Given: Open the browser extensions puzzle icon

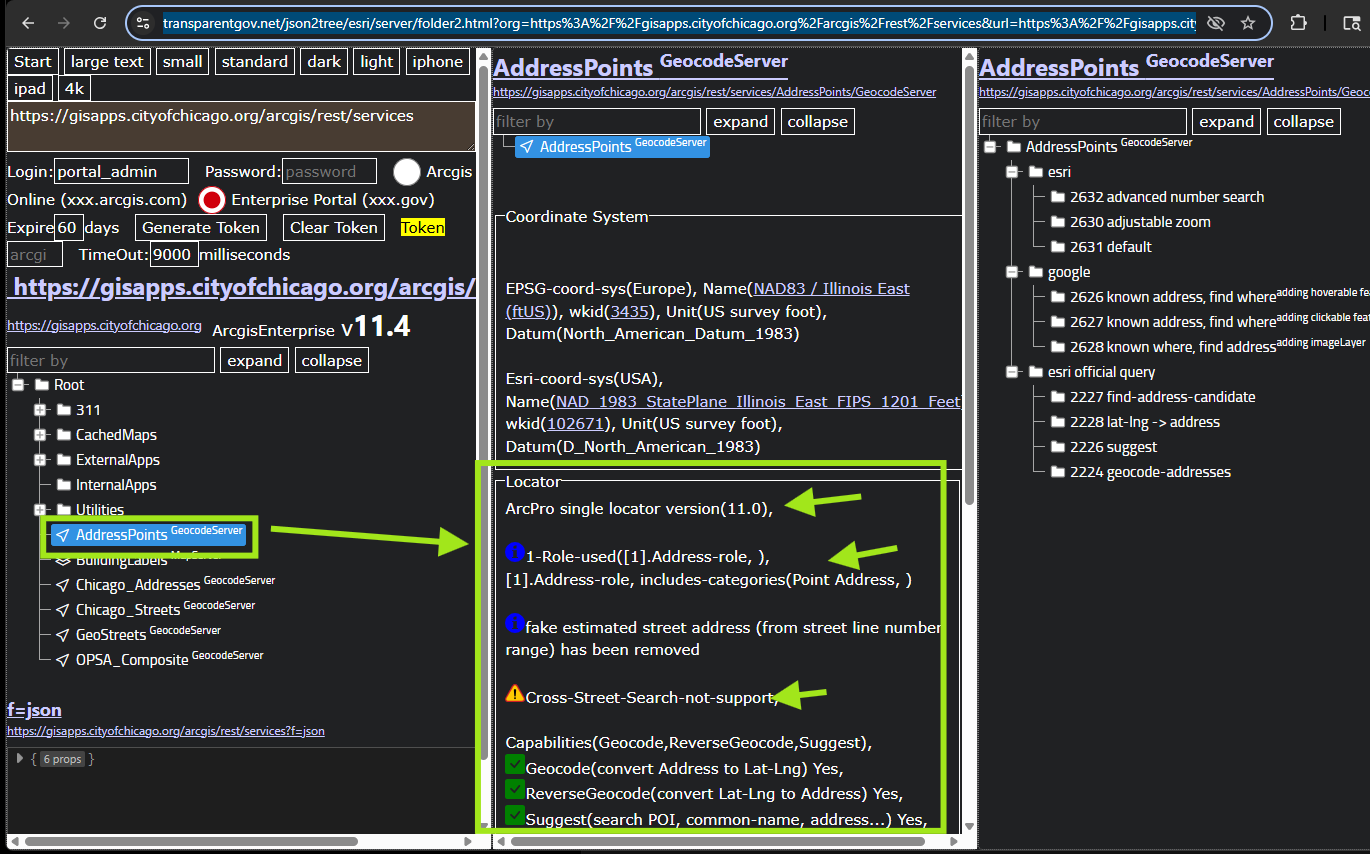Looking at the screenshot, I should [x=1298, y=23].
